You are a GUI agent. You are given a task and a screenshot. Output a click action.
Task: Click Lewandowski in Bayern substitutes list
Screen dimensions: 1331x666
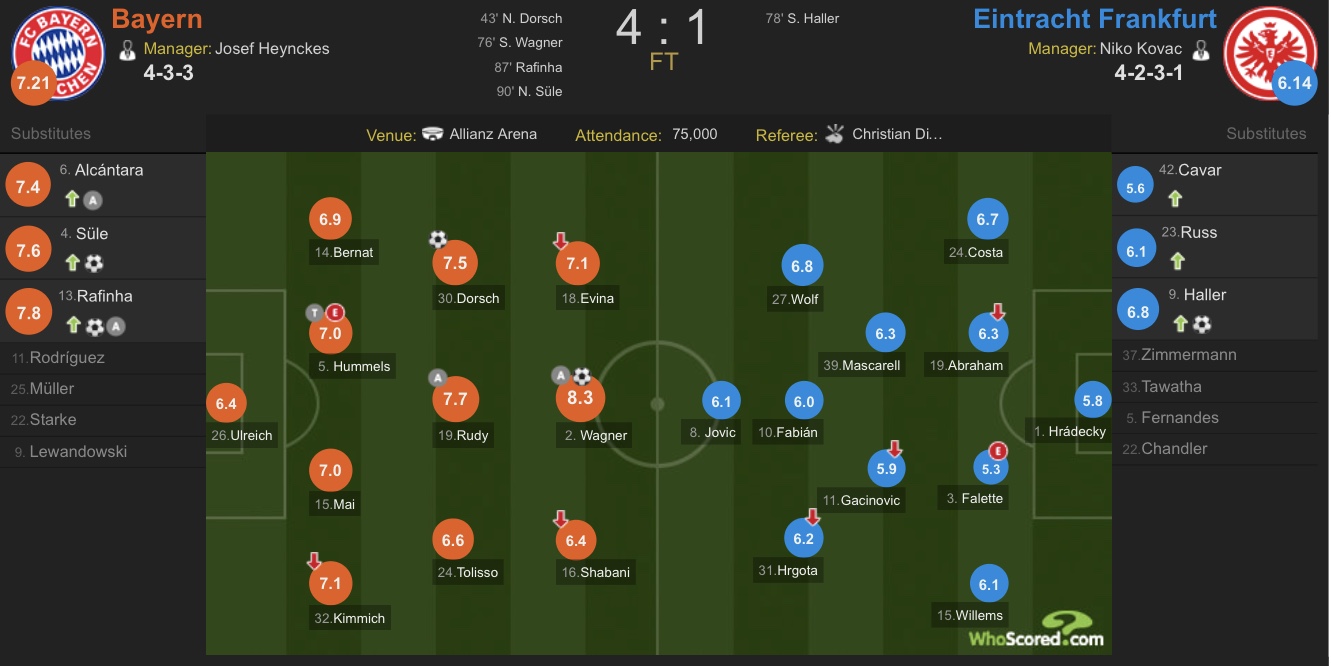[x=78, y=451]
